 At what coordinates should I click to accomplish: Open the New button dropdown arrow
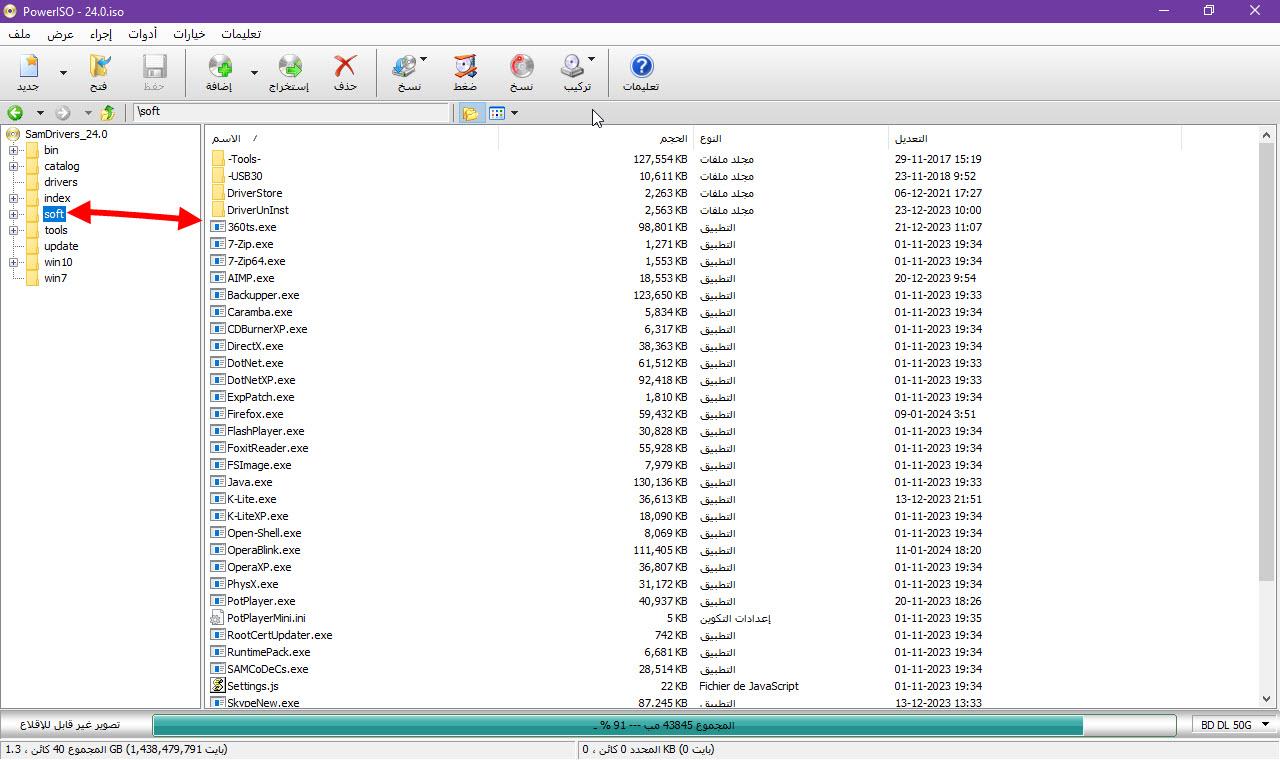(64, 72)
